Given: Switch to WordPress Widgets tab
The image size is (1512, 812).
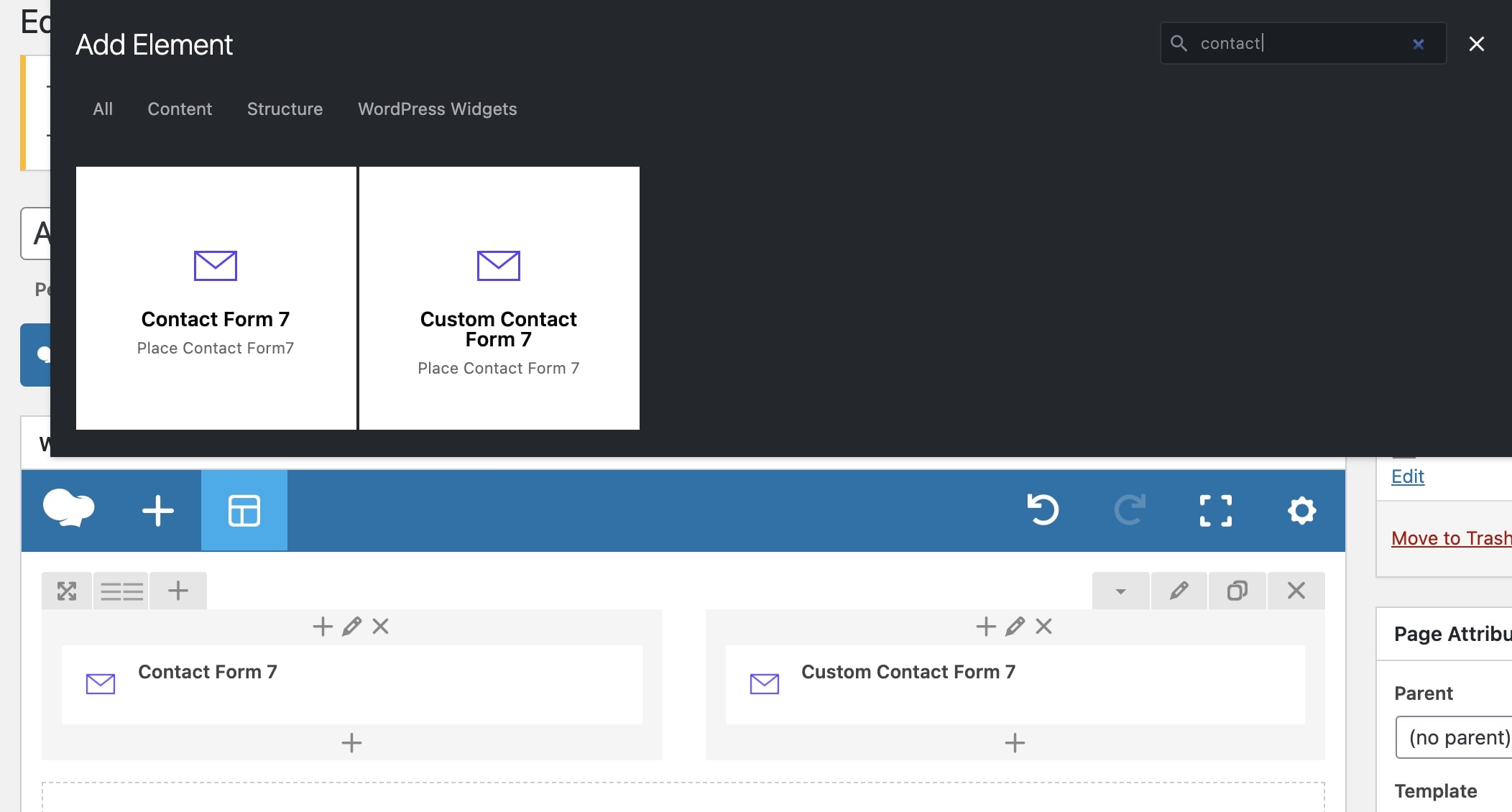Looking at the screenshot, I should click(x=437, y=109).
